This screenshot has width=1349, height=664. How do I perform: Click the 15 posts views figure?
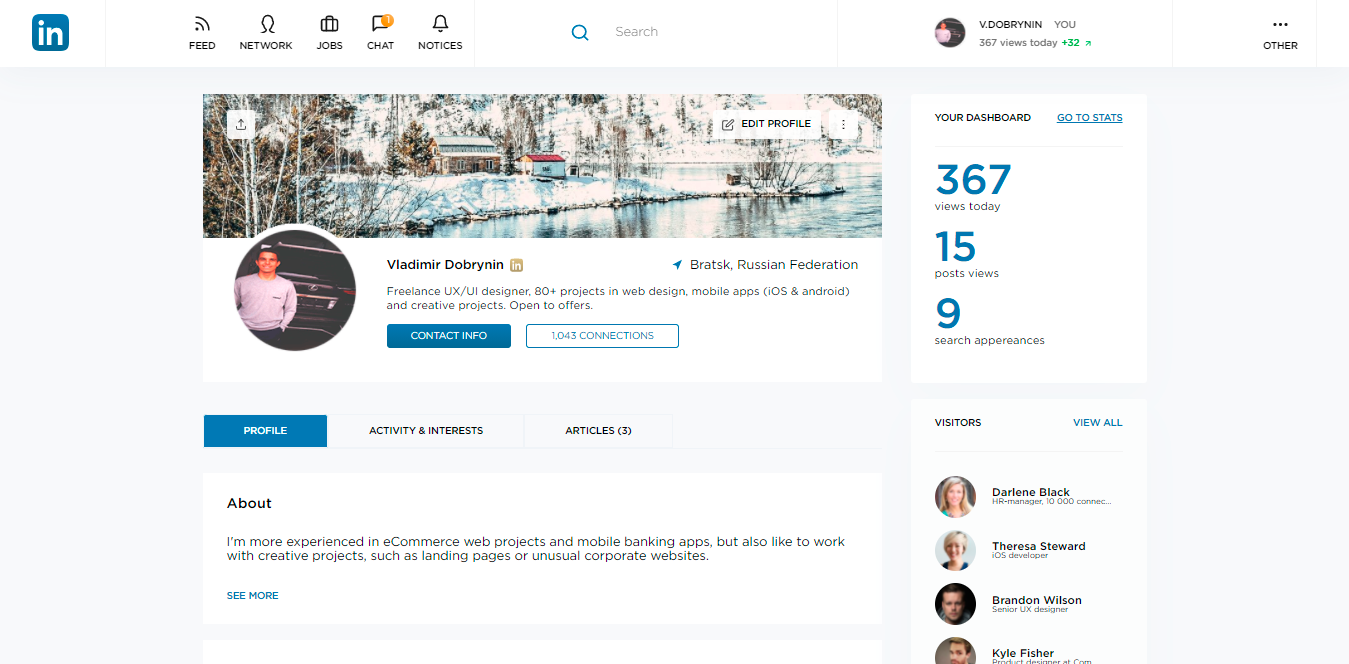pos(955,247)
